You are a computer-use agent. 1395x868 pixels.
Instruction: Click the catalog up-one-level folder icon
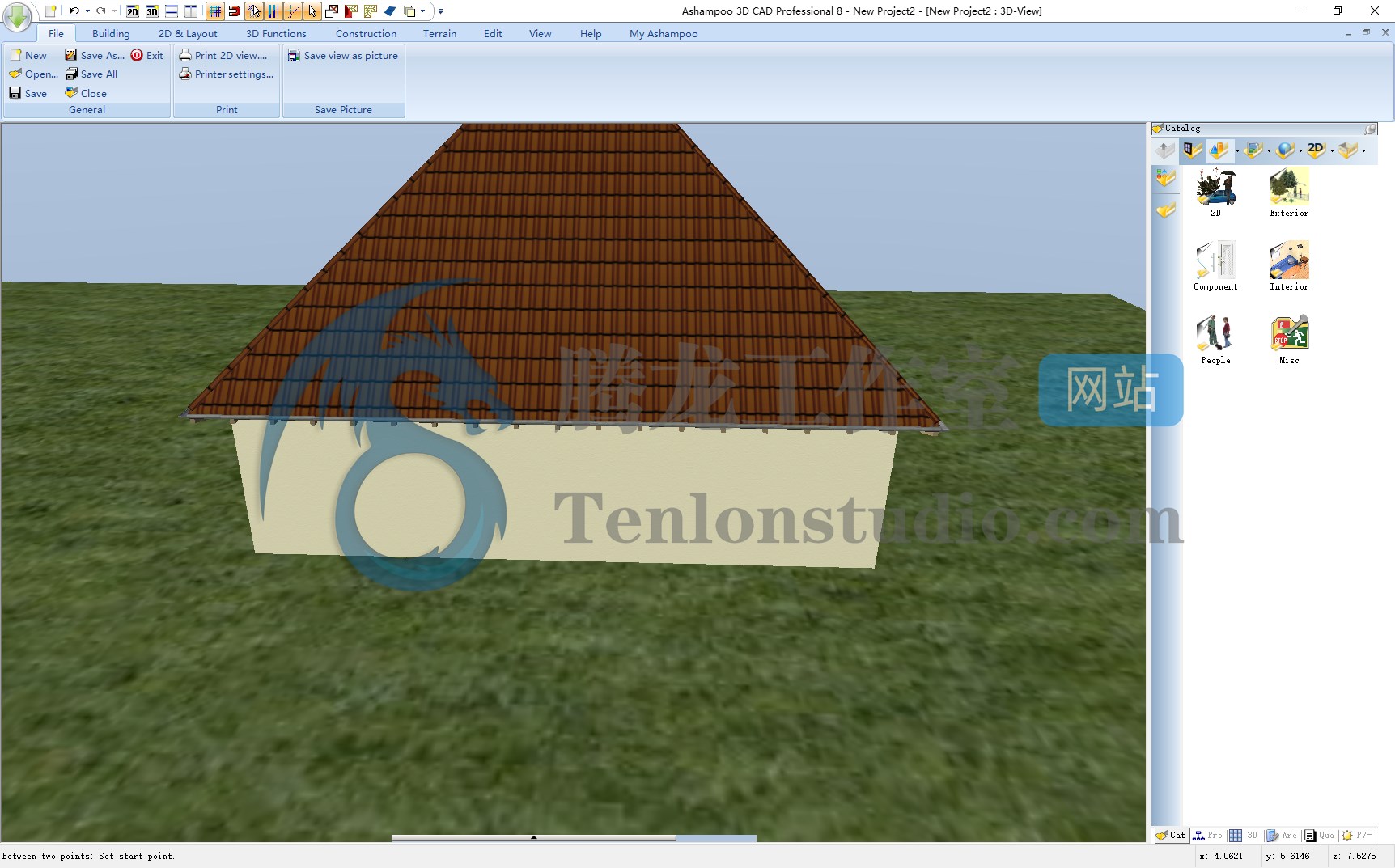pyautogui.click(x=1165, y=150)
